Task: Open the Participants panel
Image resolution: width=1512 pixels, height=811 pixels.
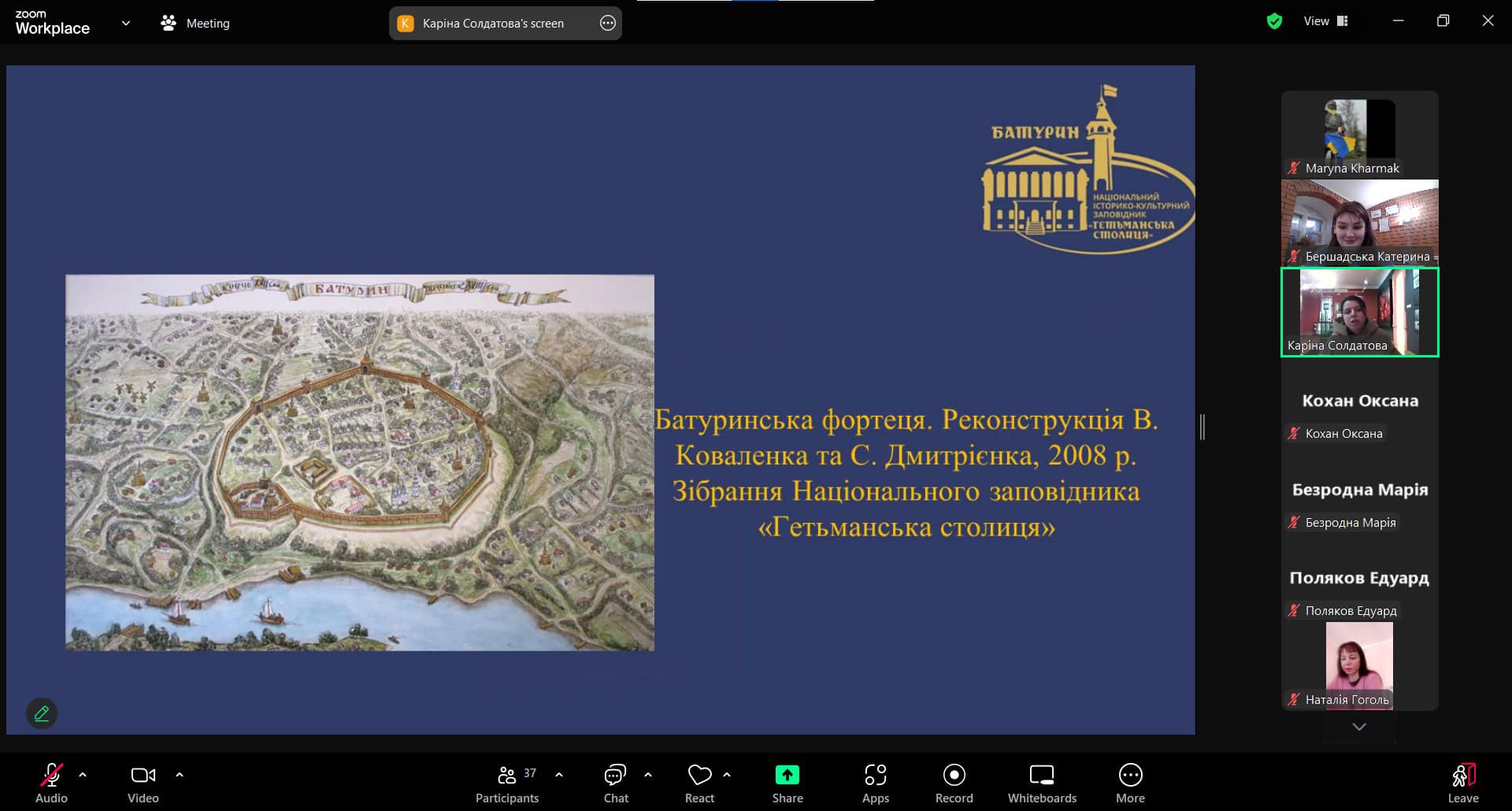Action: click(507, 783)
